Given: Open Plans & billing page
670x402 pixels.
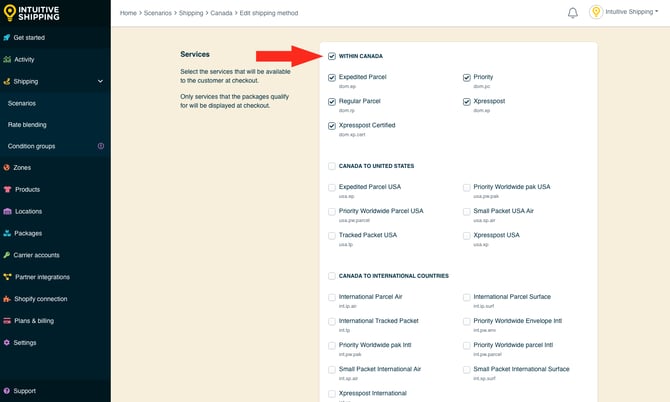Looking at the screenshot, I should (x=34, y=321).
